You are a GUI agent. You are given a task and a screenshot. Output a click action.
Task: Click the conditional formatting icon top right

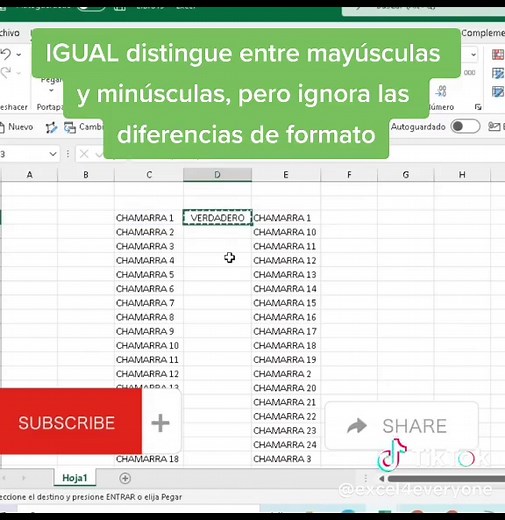click(x=498, y=54)
